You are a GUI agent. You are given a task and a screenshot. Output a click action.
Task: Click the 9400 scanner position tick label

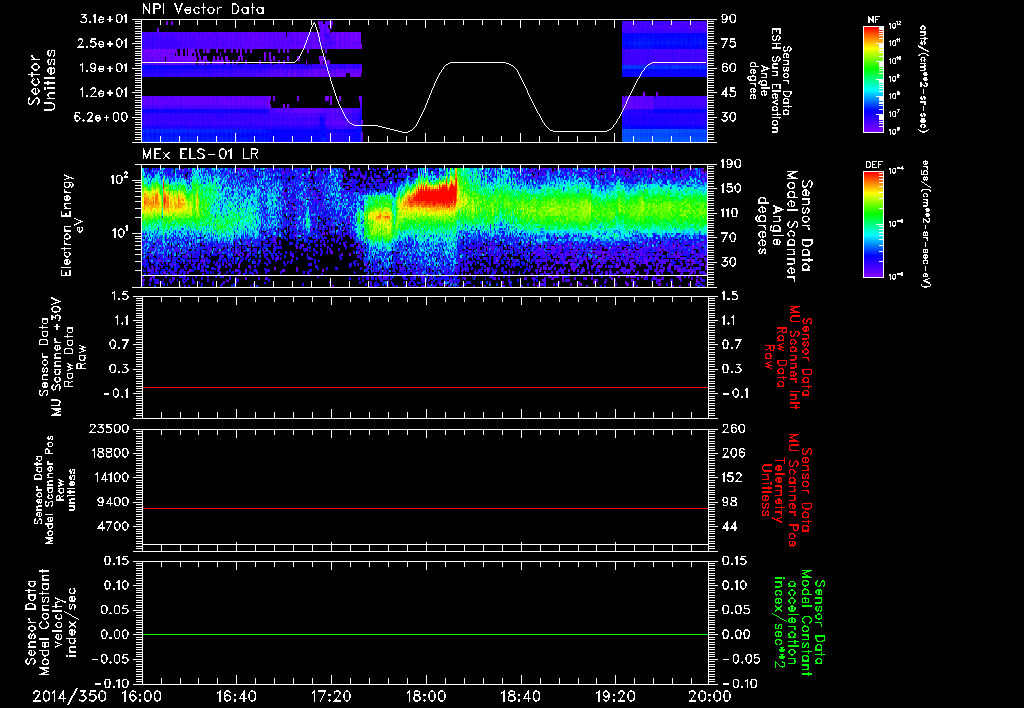tap(112, 502)
